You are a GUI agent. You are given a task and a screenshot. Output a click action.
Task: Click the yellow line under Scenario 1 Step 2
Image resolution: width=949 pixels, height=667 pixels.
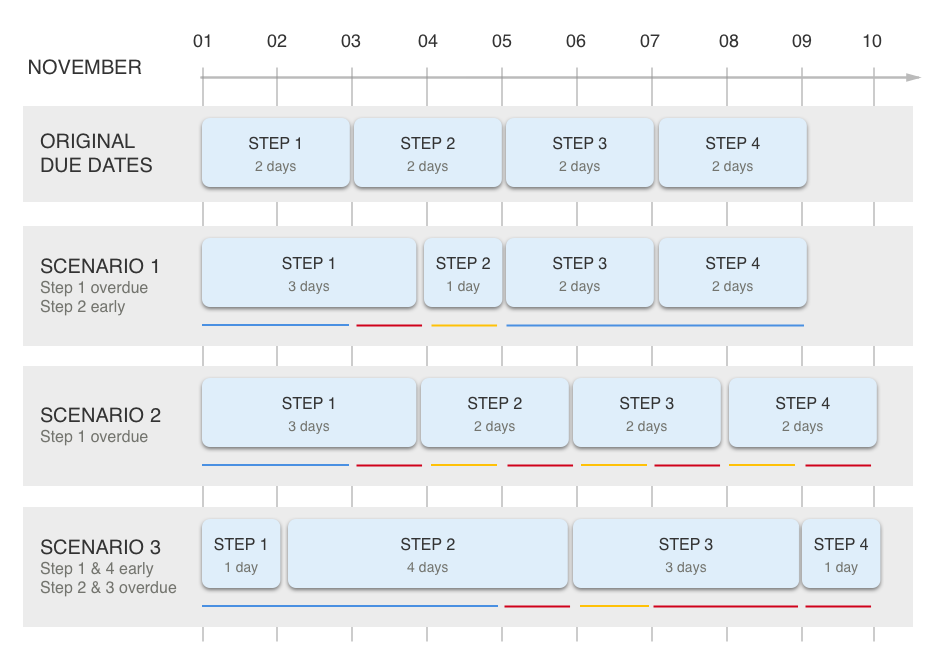(464, 326)
